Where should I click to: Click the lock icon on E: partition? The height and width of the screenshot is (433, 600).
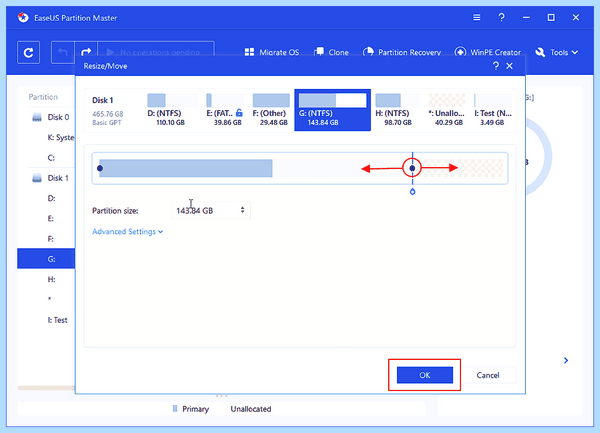(239, 113)
